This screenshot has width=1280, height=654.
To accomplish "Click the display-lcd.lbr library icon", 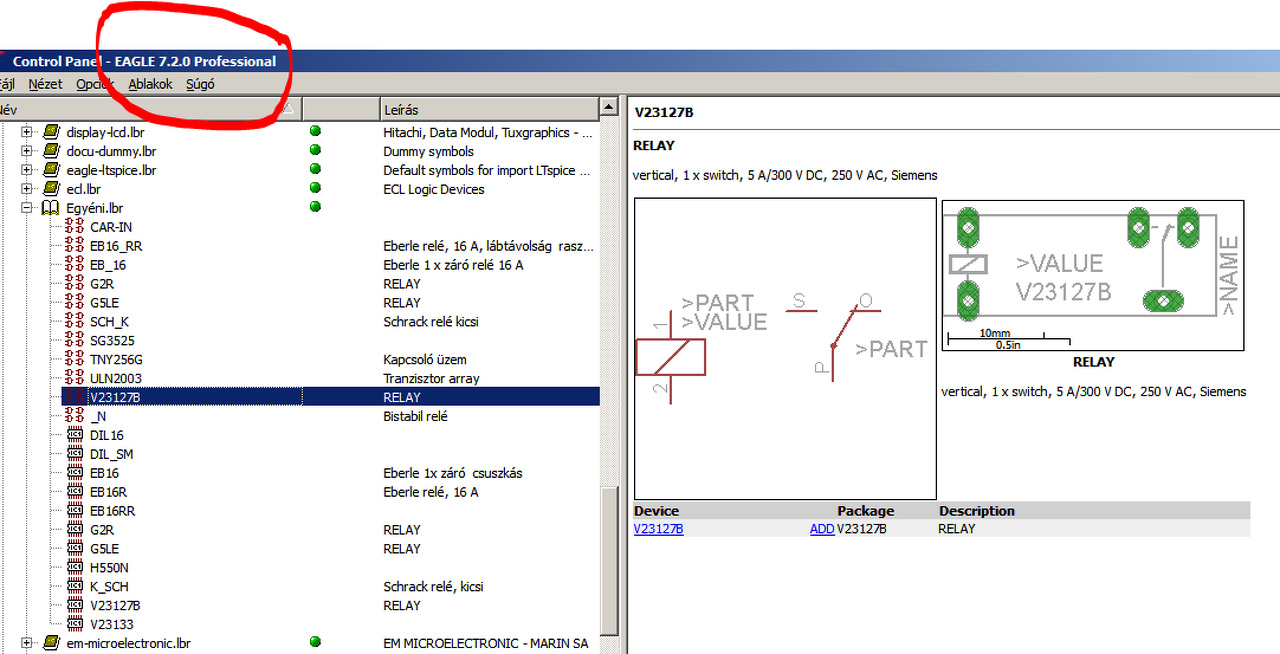I will tap(51, 132).
